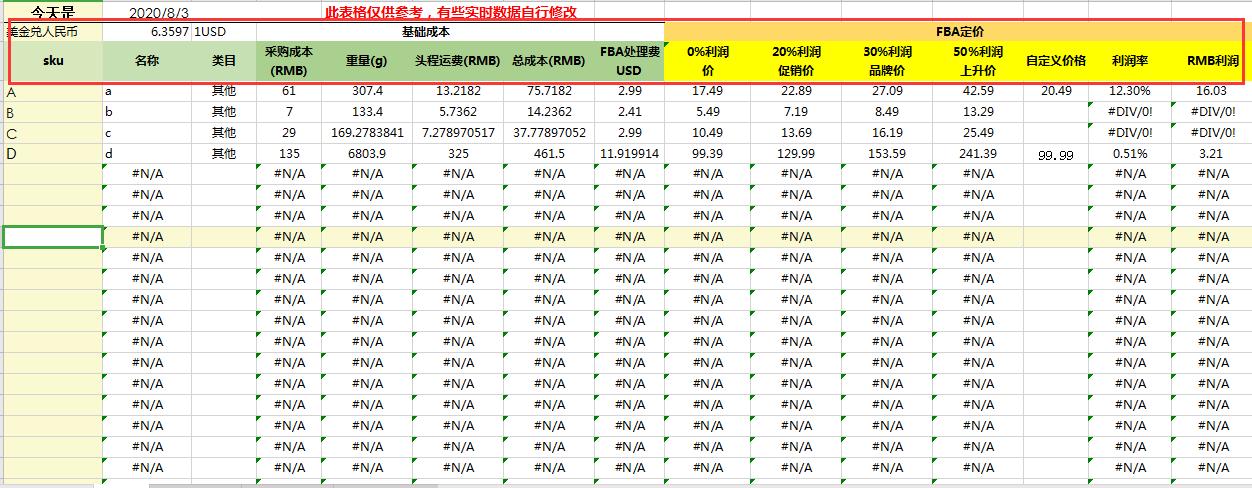Click custom price cell 20.49
Viewport: 1252px width, 488px height.
pos(1055,91)
